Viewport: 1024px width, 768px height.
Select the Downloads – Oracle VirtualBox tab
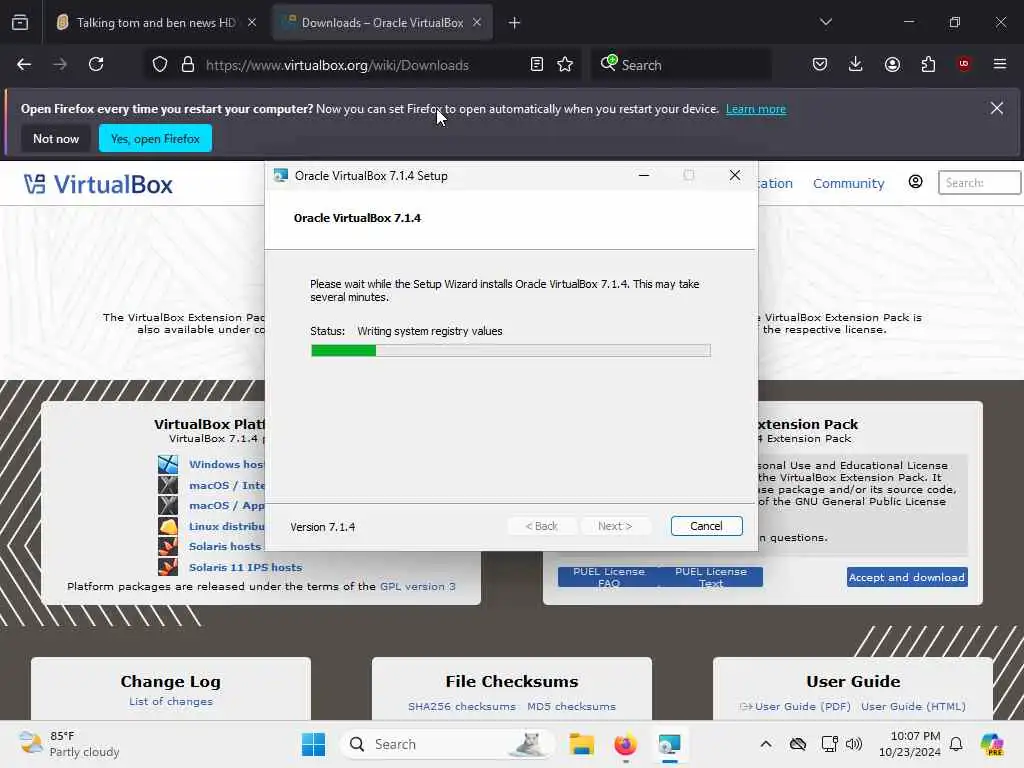[382, 23]
